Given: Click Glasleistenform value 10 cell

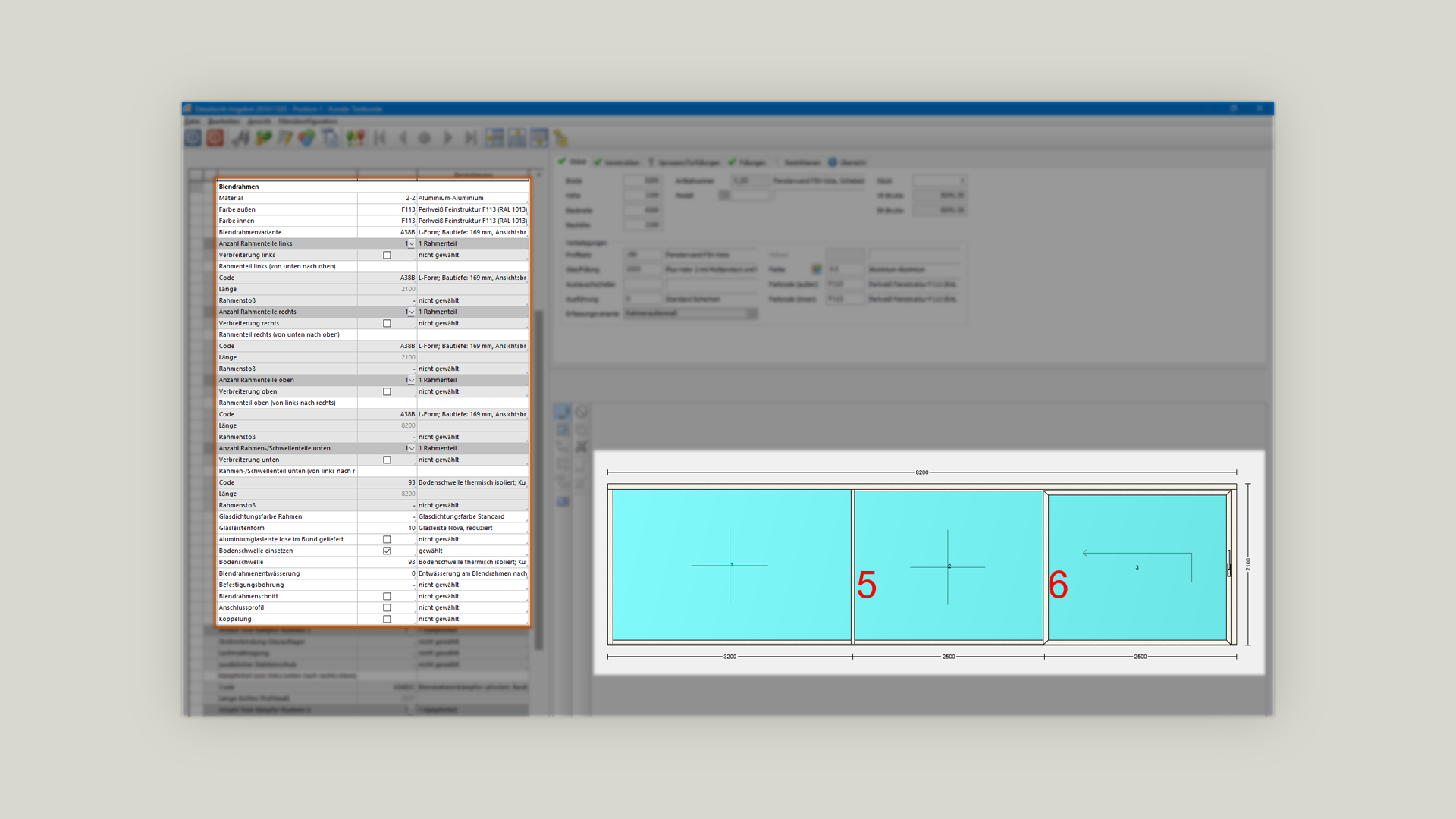Looking at the screenshot, I should point(387,529).
